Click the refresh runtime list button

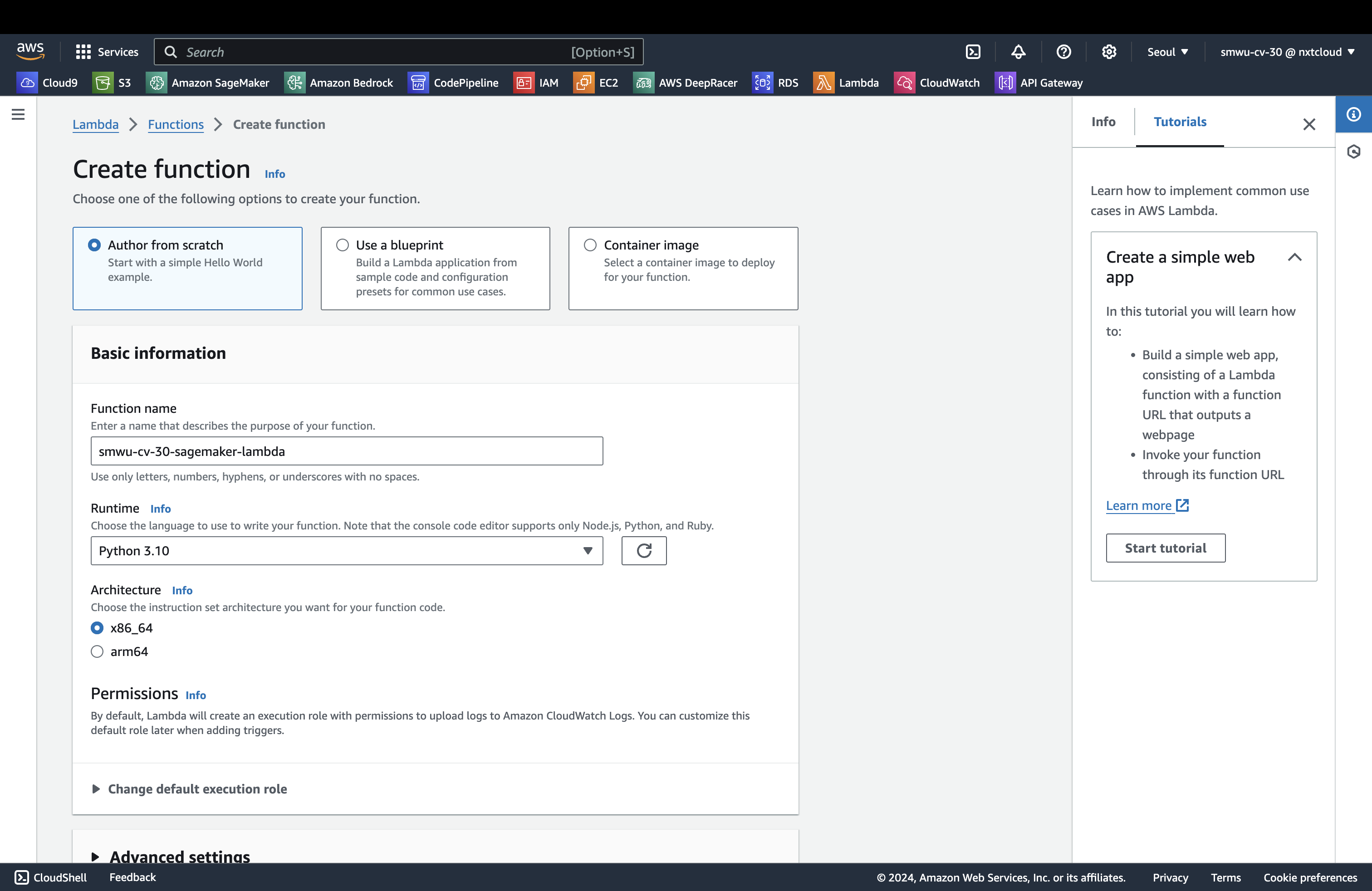tap(643, 550)
